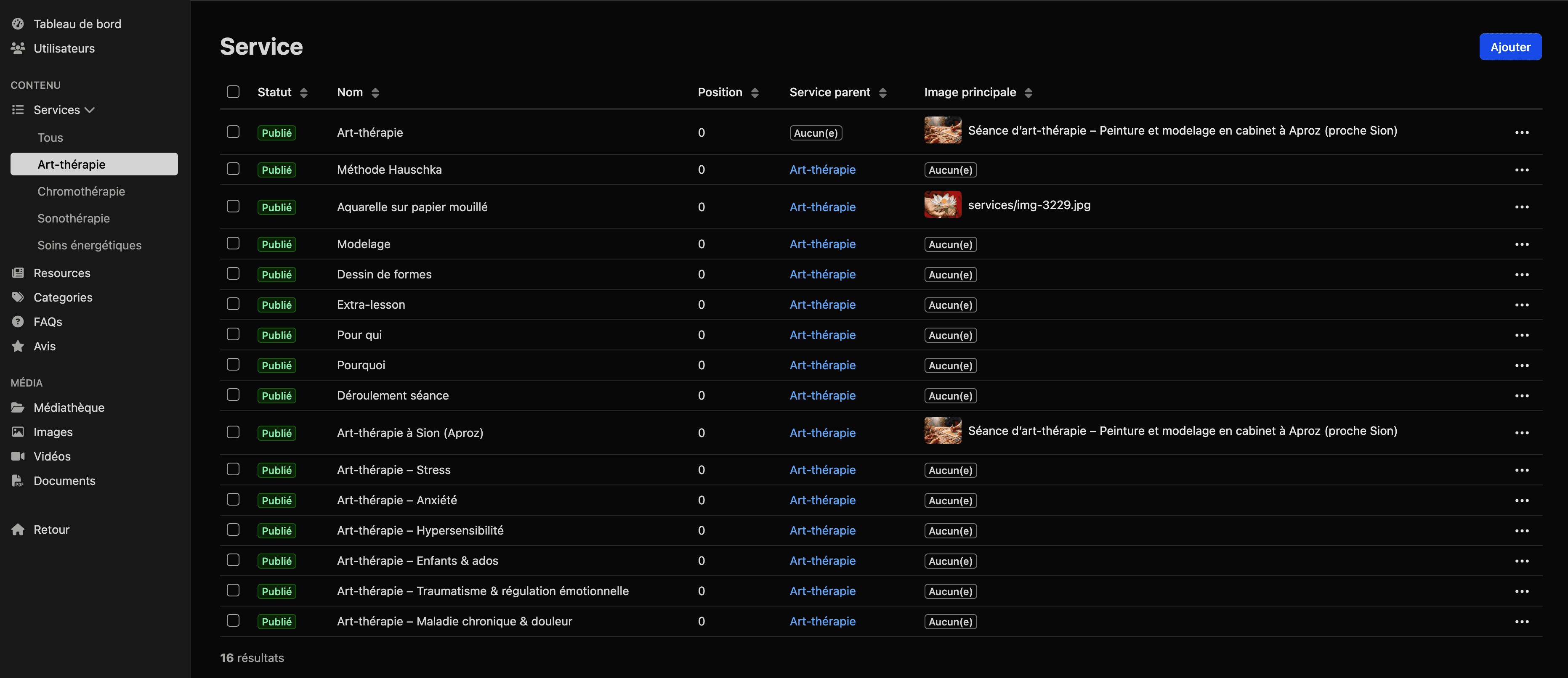Open the actions menu for Dessin de formes
This screenshot has height=678, width=1568.
pyautogui.click(x=1523, y=274)
